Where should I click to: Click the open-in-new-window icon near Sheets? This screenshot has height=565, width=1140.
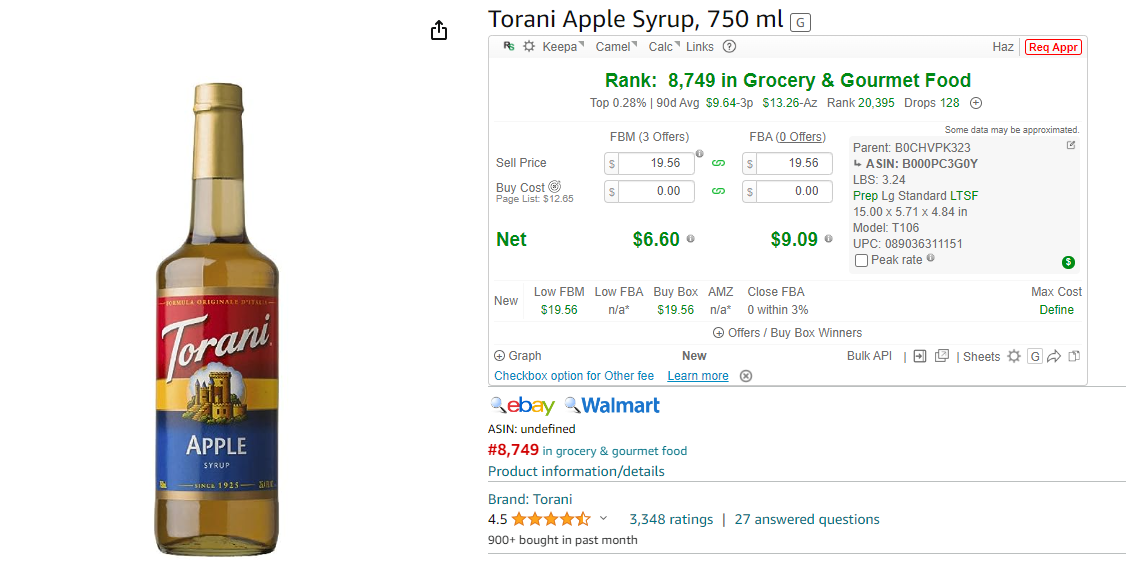pos(942,356)
